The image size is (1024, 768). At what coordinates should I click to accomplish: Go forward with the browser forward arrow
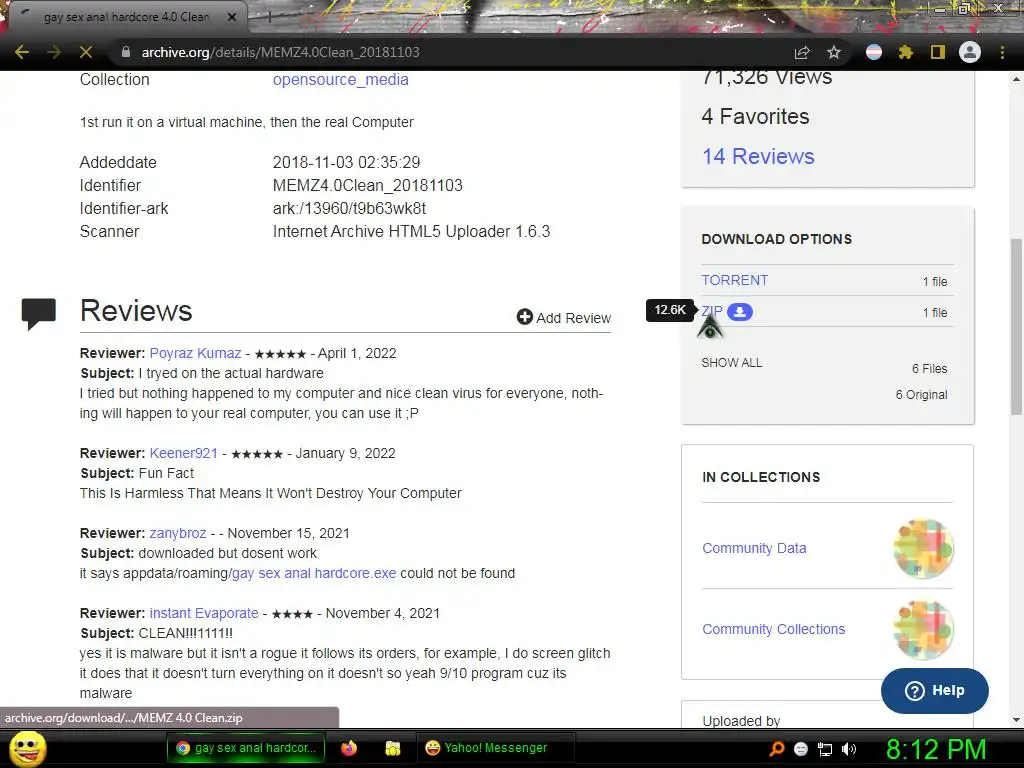54,52
